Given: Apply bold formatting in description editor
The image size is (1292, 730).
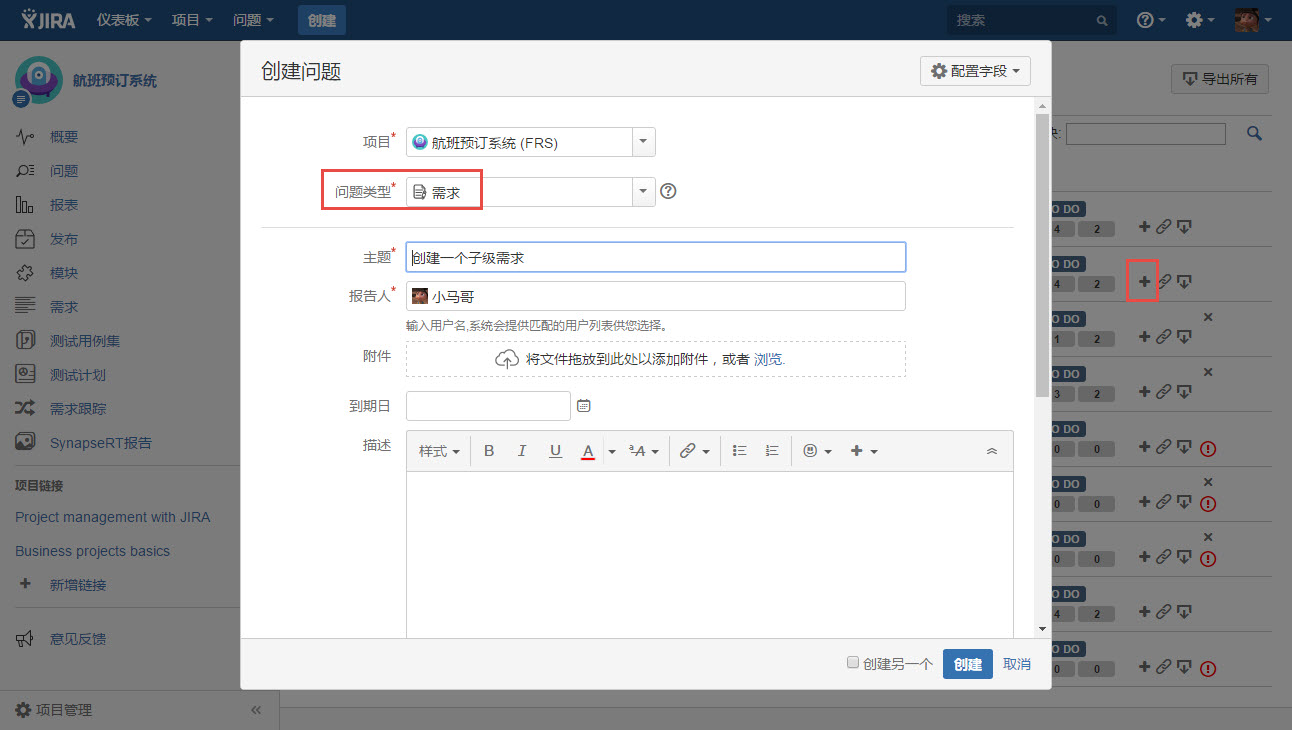Looking at the screenshot, I should 489,451.
